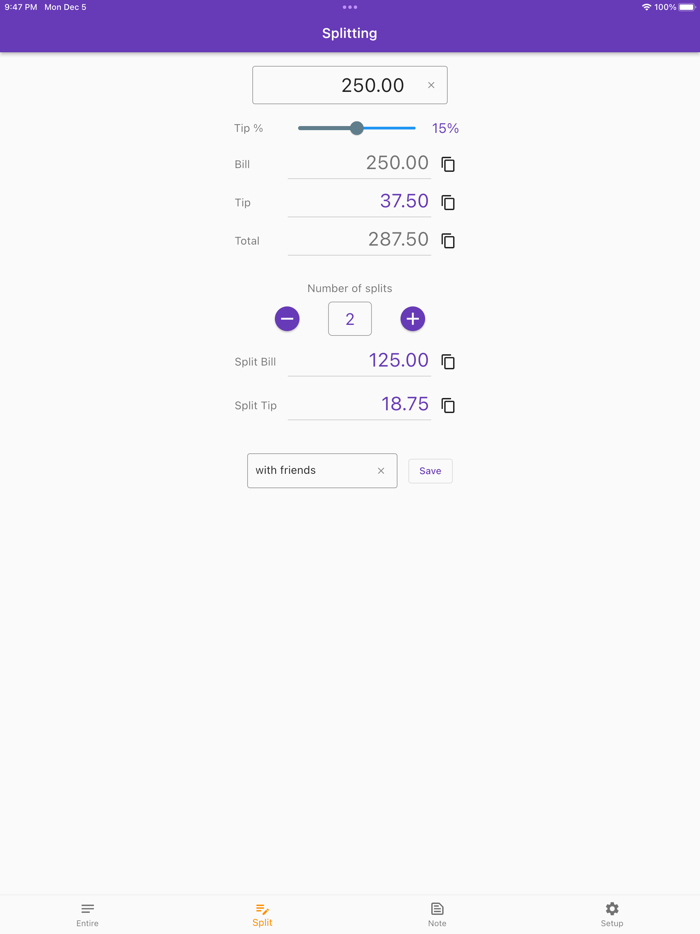Tap the ellipsis indicator above the Splitting title
The image size is (700, 934).
(349, 8)
